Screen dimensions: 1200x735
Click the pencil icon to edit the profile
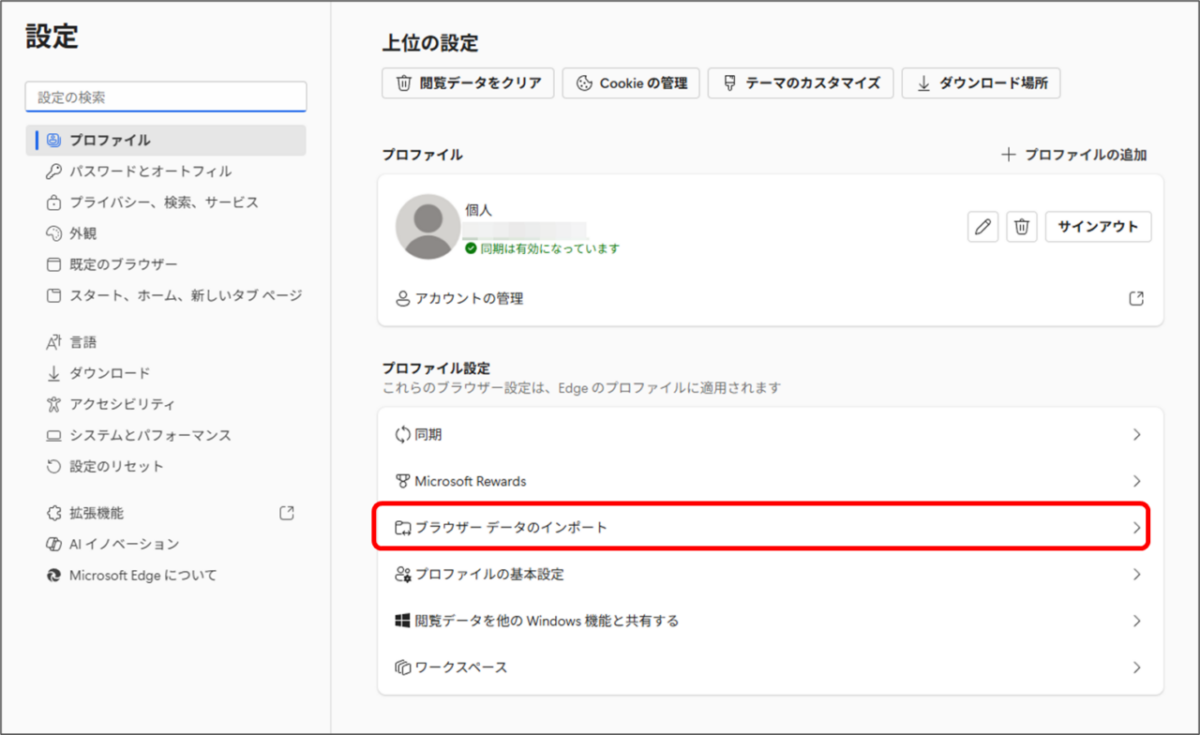tap(981, 227)
